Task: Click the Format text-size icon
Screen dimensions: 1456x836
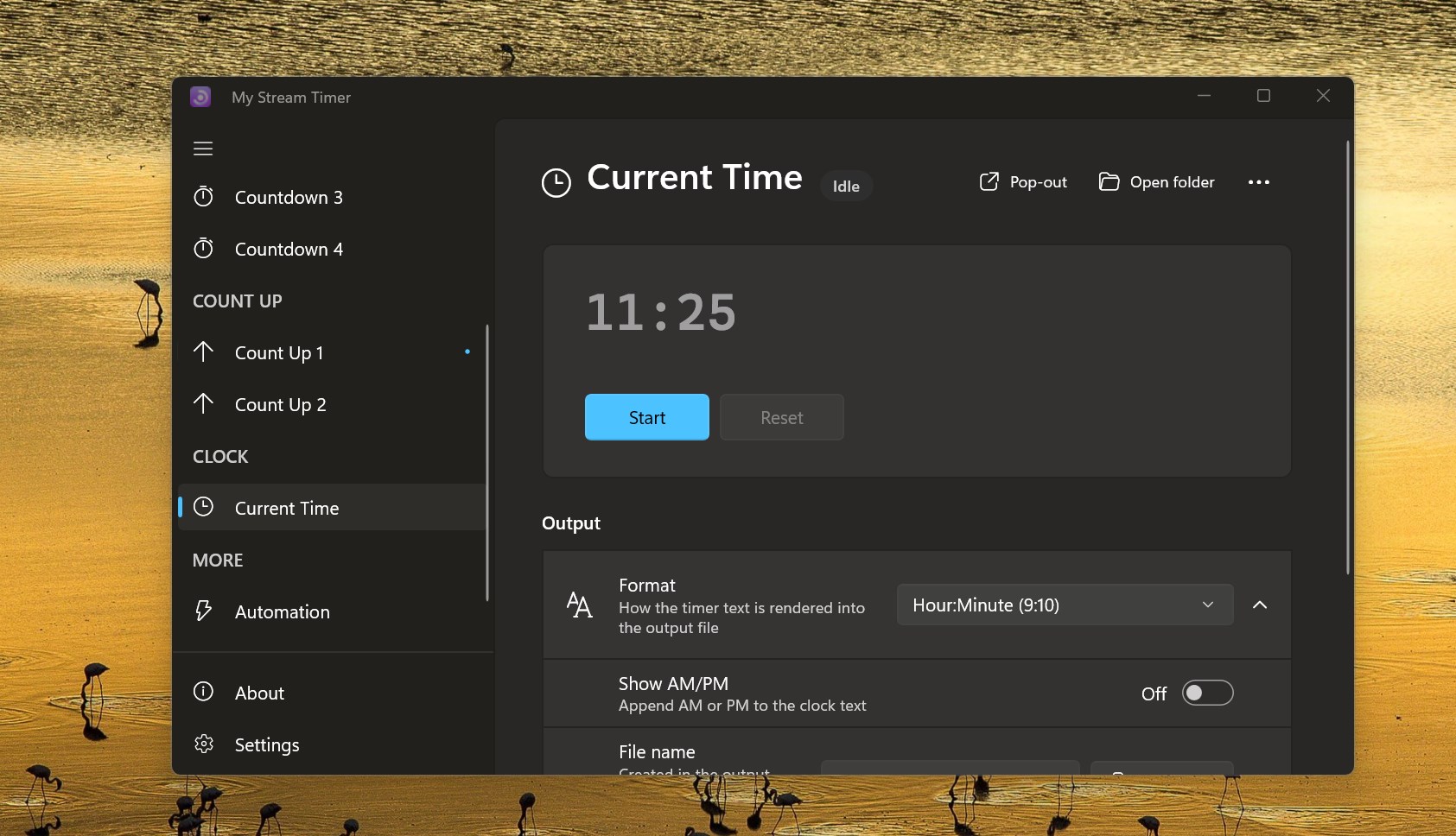Action: [579, 605]
